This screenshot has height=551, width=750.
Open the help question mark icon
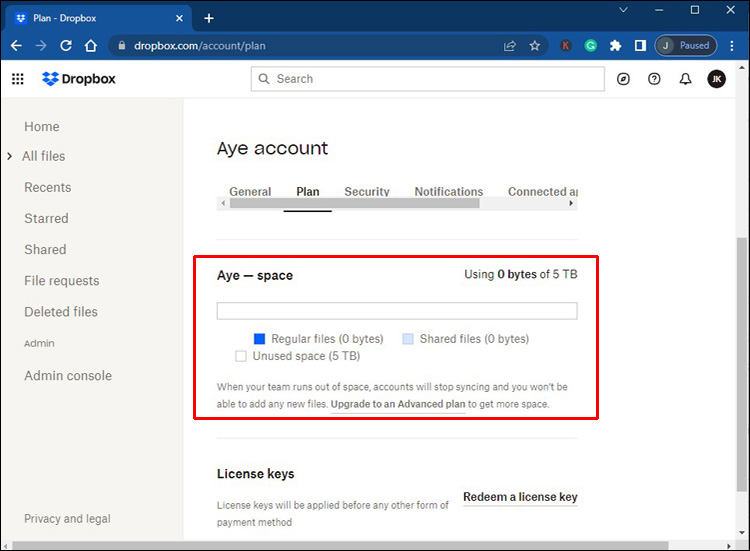point(654,79)
